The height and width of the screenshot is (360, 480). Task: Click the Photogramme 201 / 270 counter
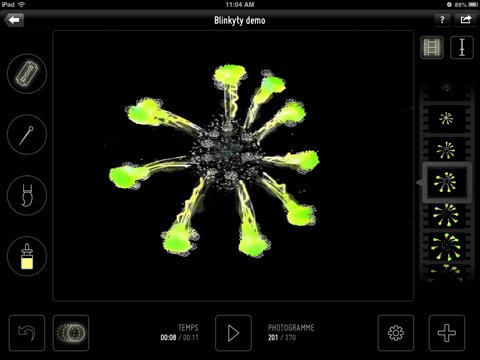click(291, 332)
